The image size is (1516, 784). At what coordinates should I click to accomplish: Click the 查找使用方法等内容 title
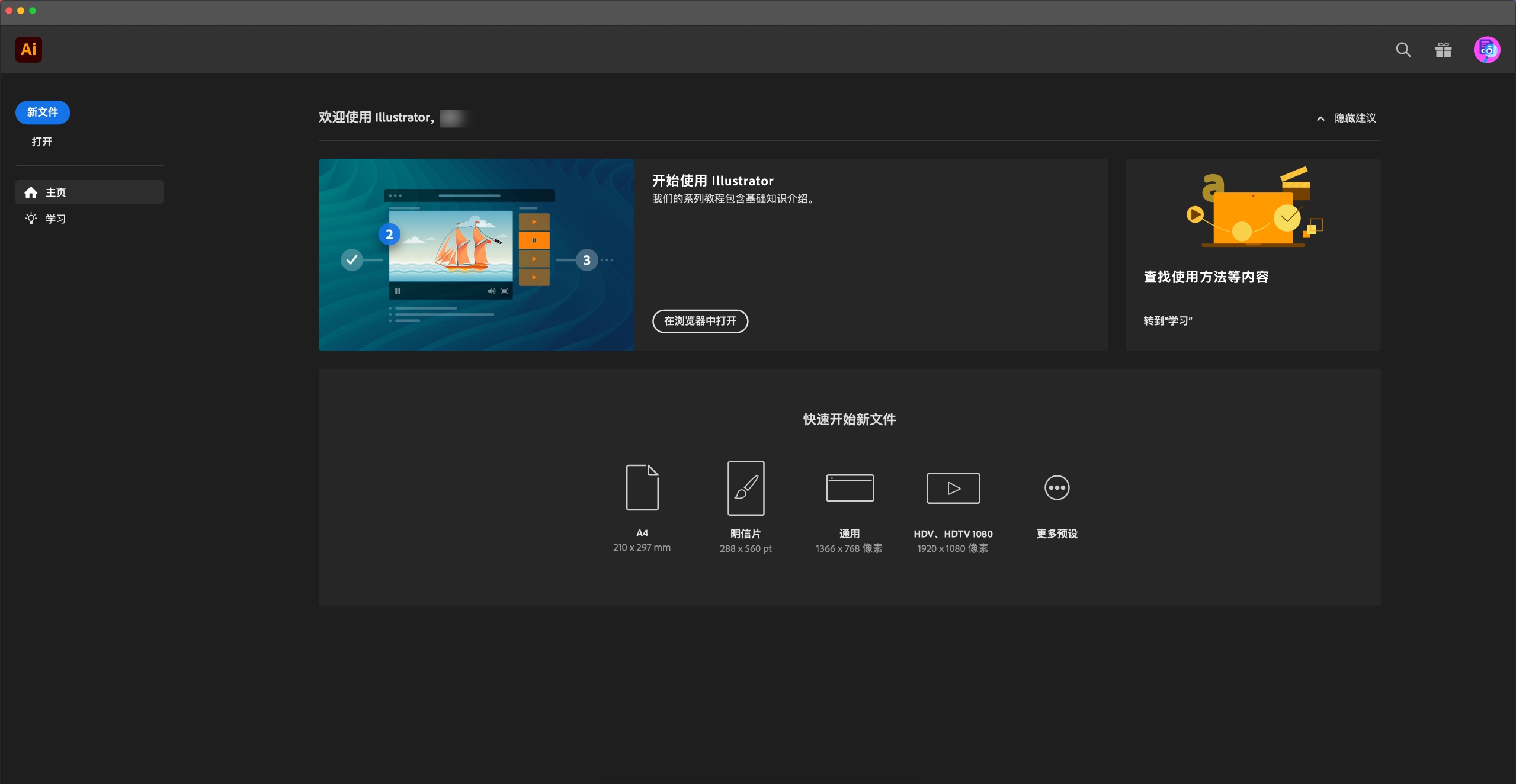pyautogui.click(x=1206, y=277)
